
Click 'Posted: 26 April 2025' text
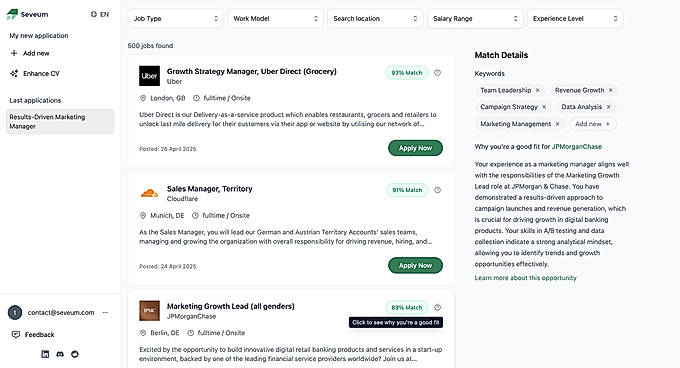(x=168, y=149)
